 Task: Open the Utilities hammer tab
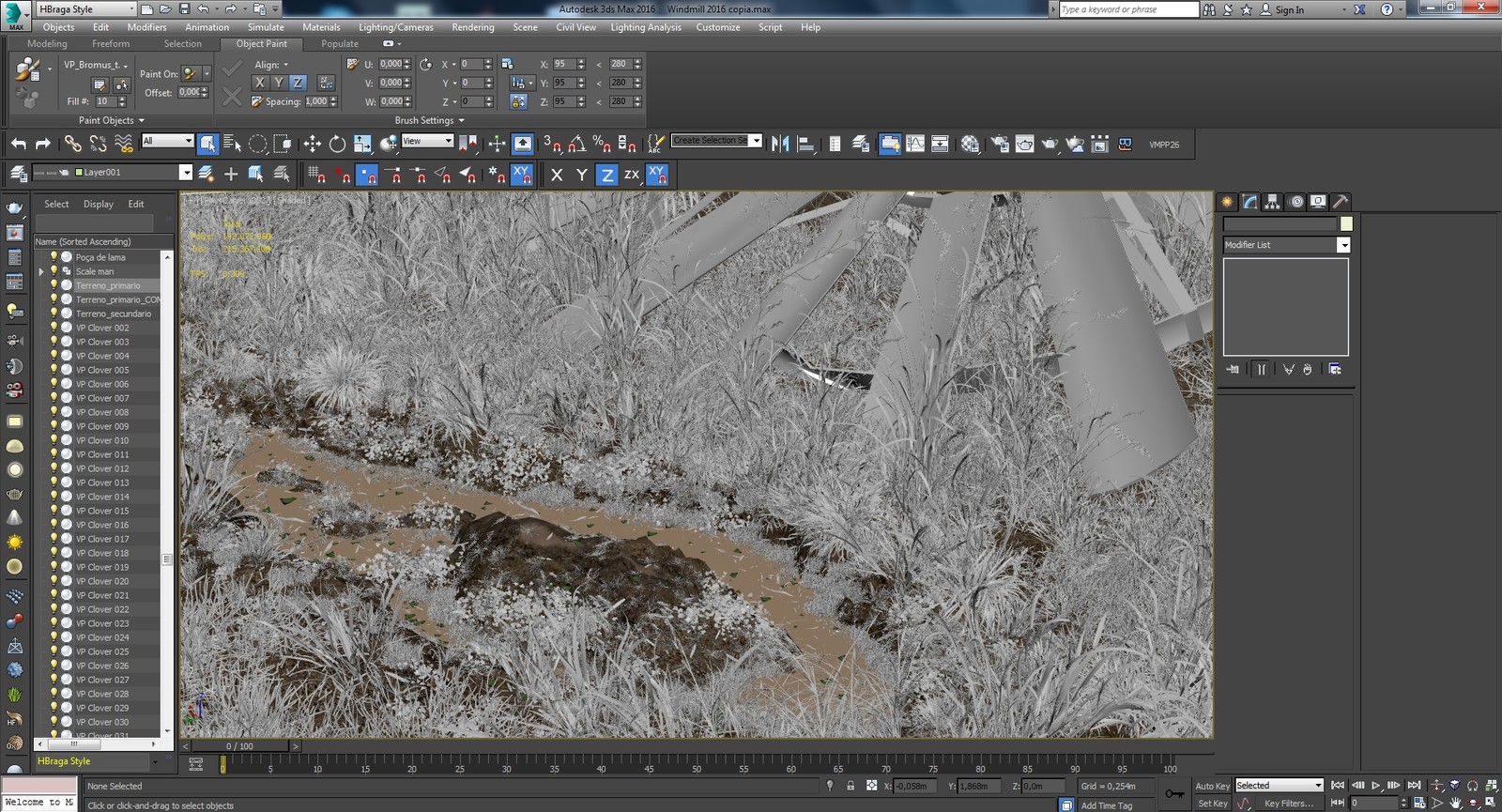(x=1341, y=202)
